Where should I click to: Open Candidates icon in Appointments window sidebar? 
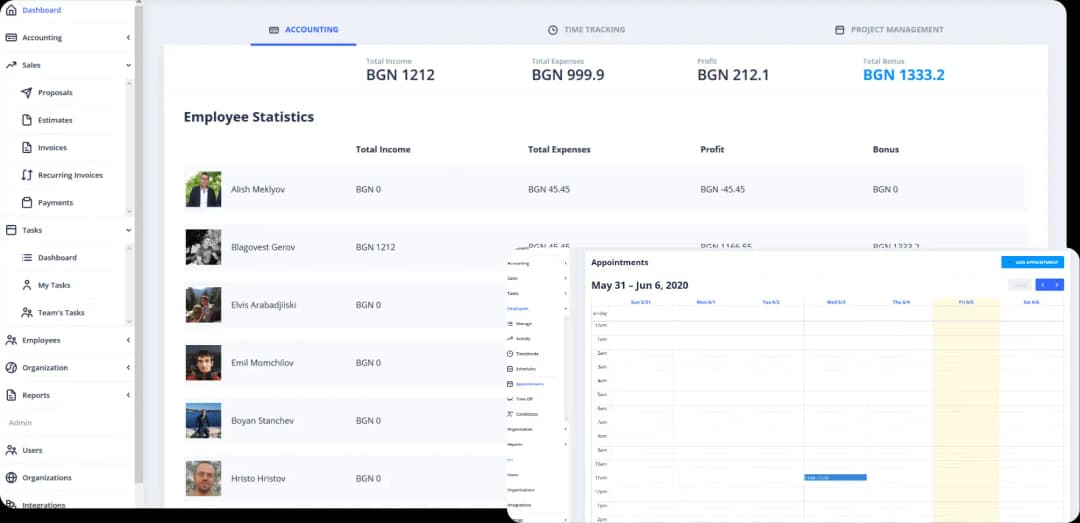coord(510,414)
